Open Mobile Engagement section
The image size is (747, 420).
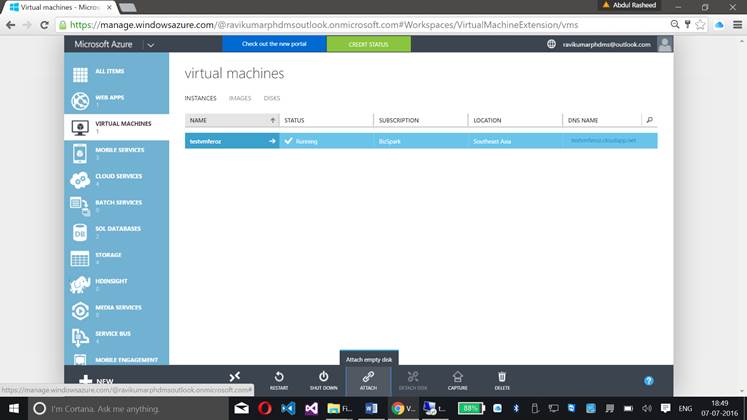tap(116, 358)
